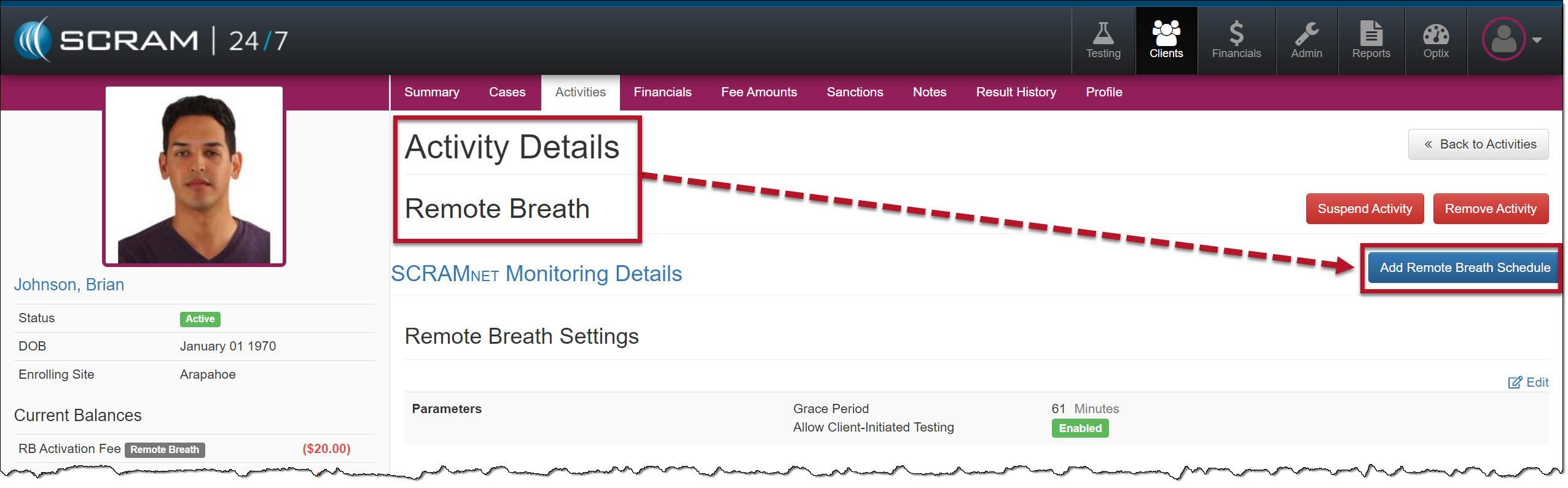Screen dimensions: 1568x488
Task: Expand the user account dropdown arrow
Action: click(x=1537, y=41)
